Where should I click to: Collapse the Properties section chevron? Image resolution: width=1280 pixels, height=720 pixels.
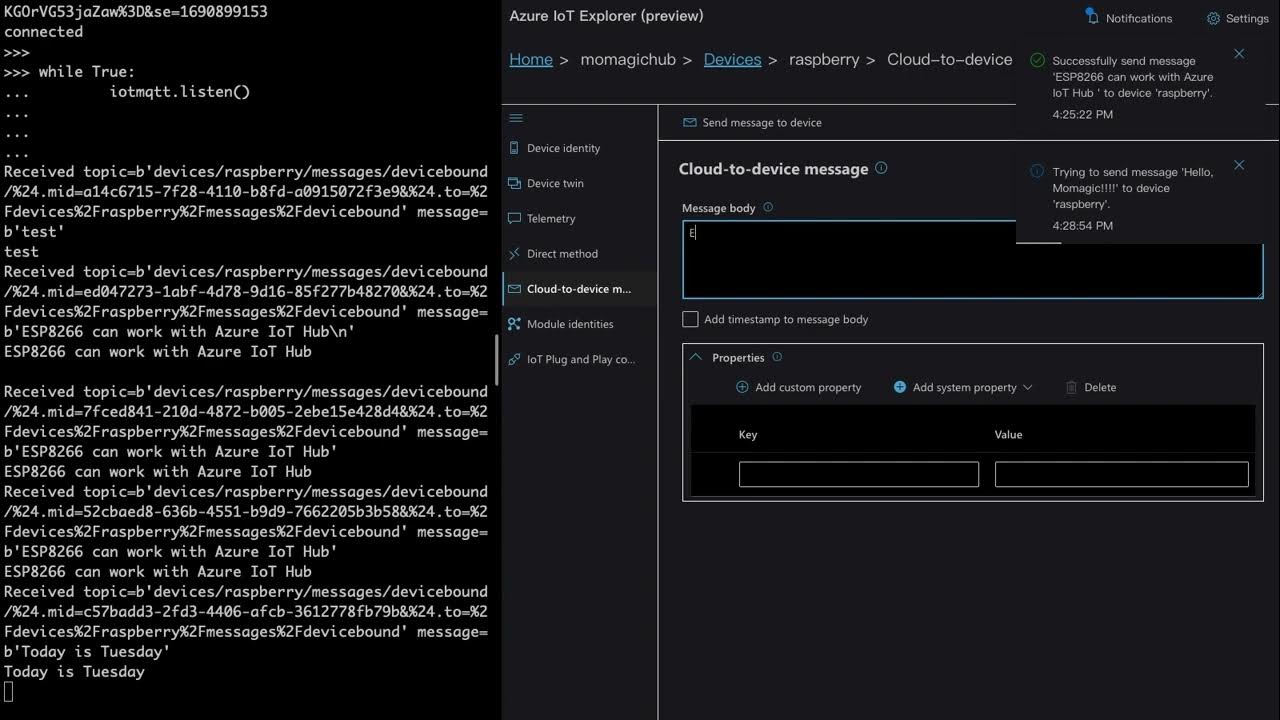coord(696,357)
